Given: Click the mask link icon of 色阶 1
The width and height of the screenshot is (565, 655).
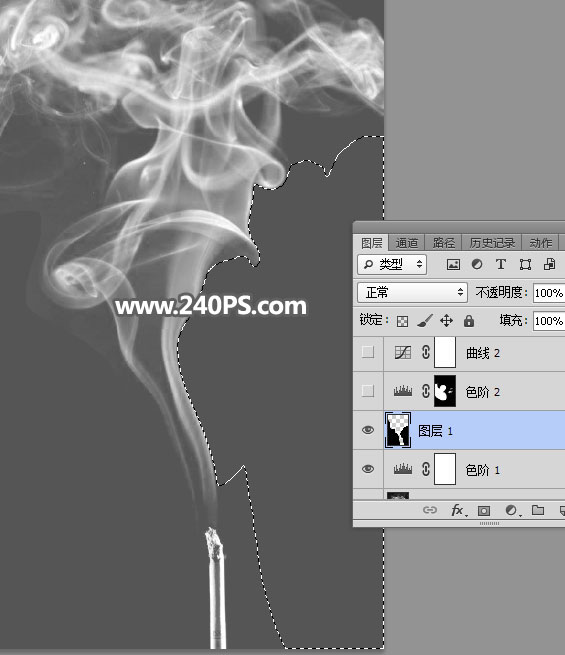Looking at the screenshot, I should [426, 470].
